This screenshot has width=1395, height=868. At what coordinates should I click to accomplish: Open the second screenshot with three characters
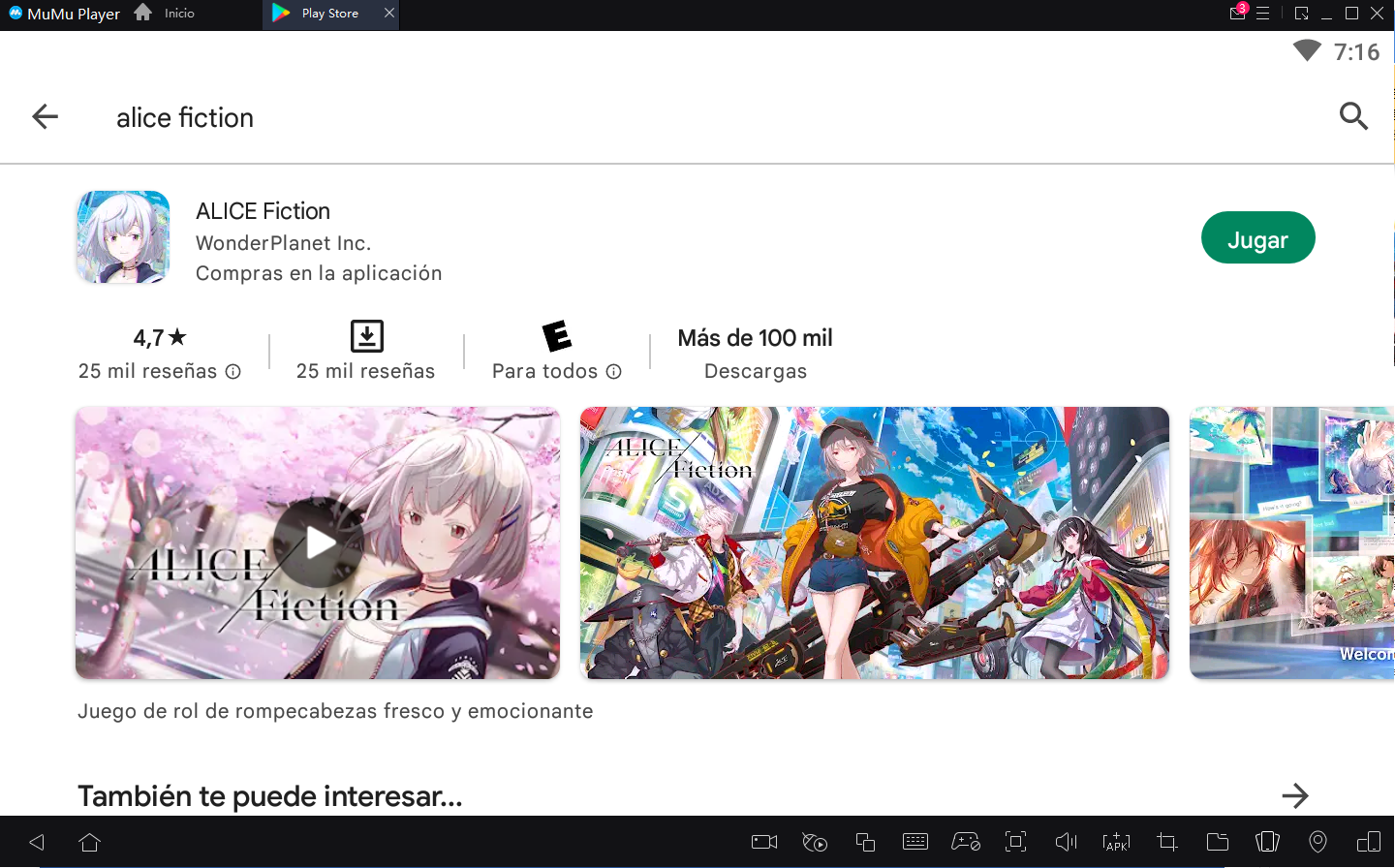[874, 542]
